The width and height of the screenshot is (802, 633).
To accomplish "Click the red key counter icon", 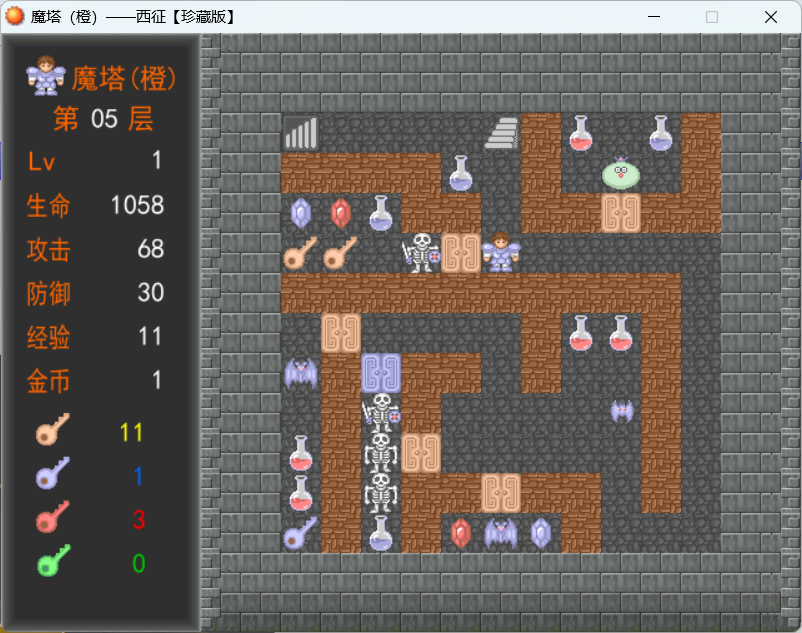I will pyautogui.click(x=53, y=517).
